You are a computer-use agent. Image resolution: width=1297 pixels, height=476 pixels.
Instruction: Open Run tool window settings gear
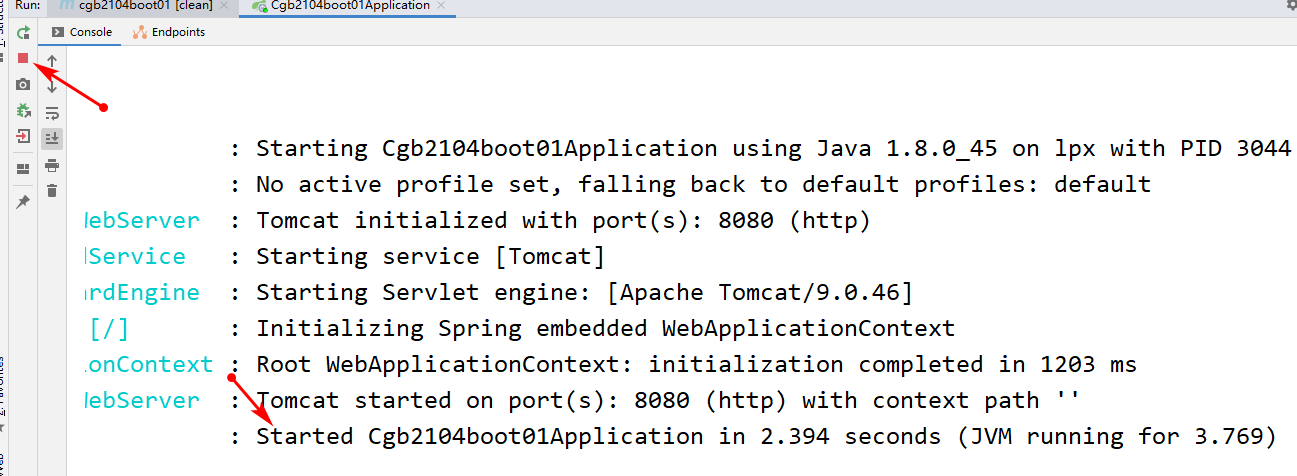pos(1290,5)
